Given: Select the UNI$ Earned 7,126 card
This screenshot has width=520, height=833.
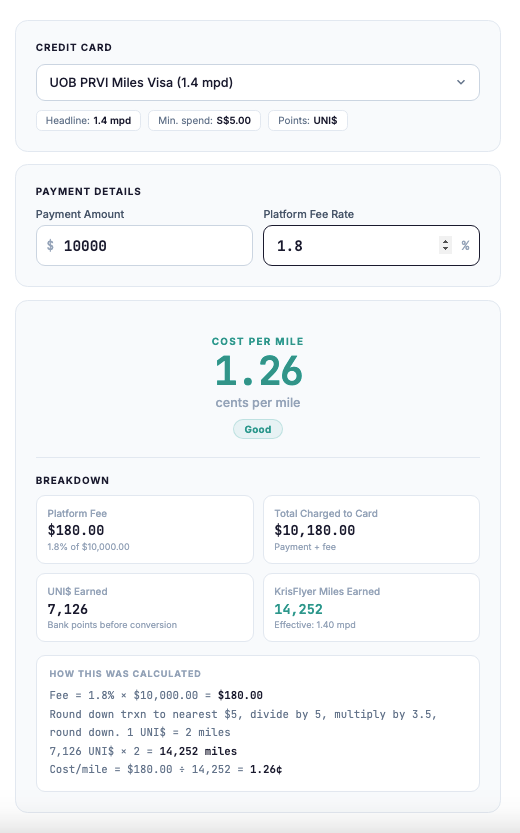Looking at the screenshot, I should (x=144, y=607).
